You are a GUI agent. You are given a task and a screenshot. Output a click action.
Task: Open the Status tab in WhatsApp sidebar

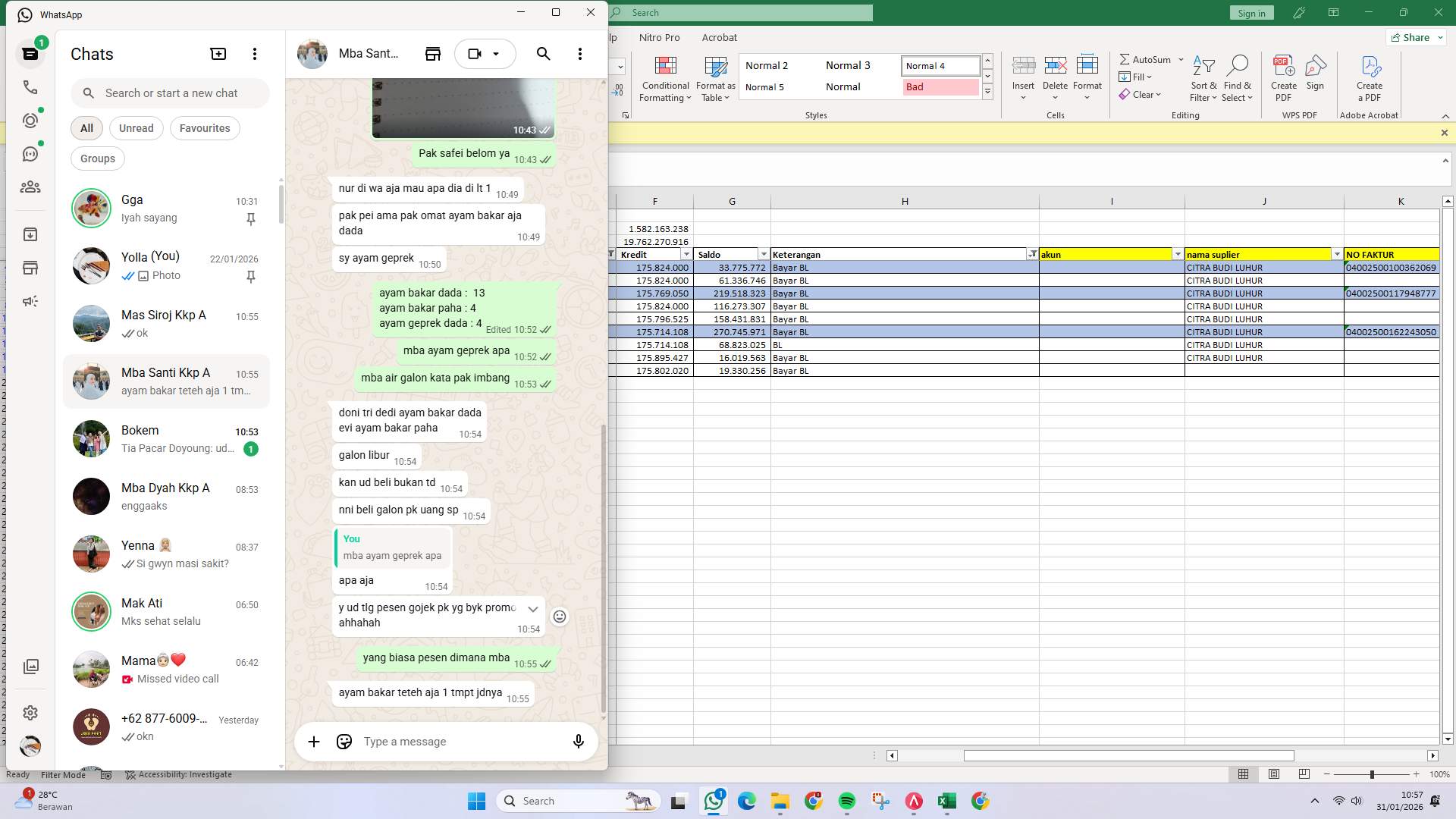click(30, 120)
